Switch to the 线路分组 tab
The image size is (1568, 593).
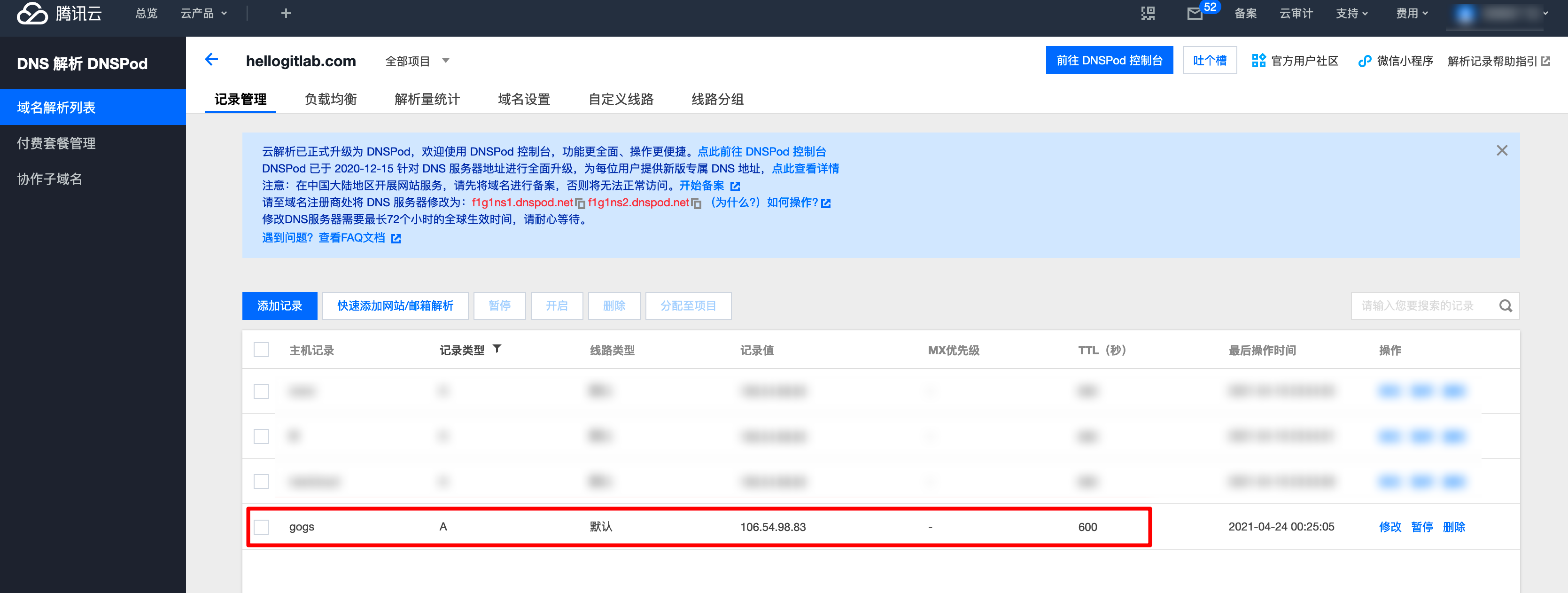coord(718,99)
